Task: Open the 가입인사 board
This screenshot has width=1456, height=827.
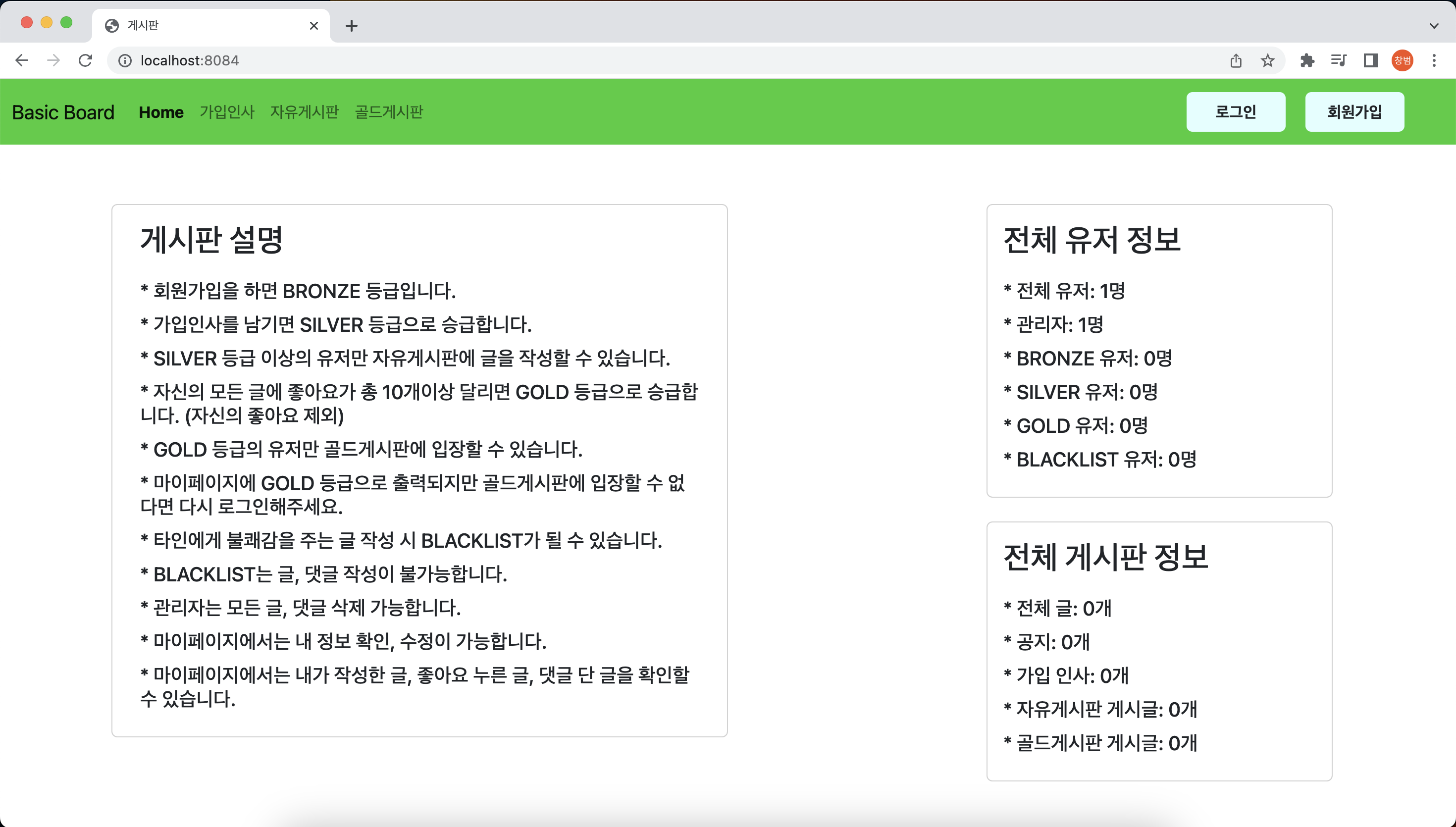Action: (x=227, y=112)
